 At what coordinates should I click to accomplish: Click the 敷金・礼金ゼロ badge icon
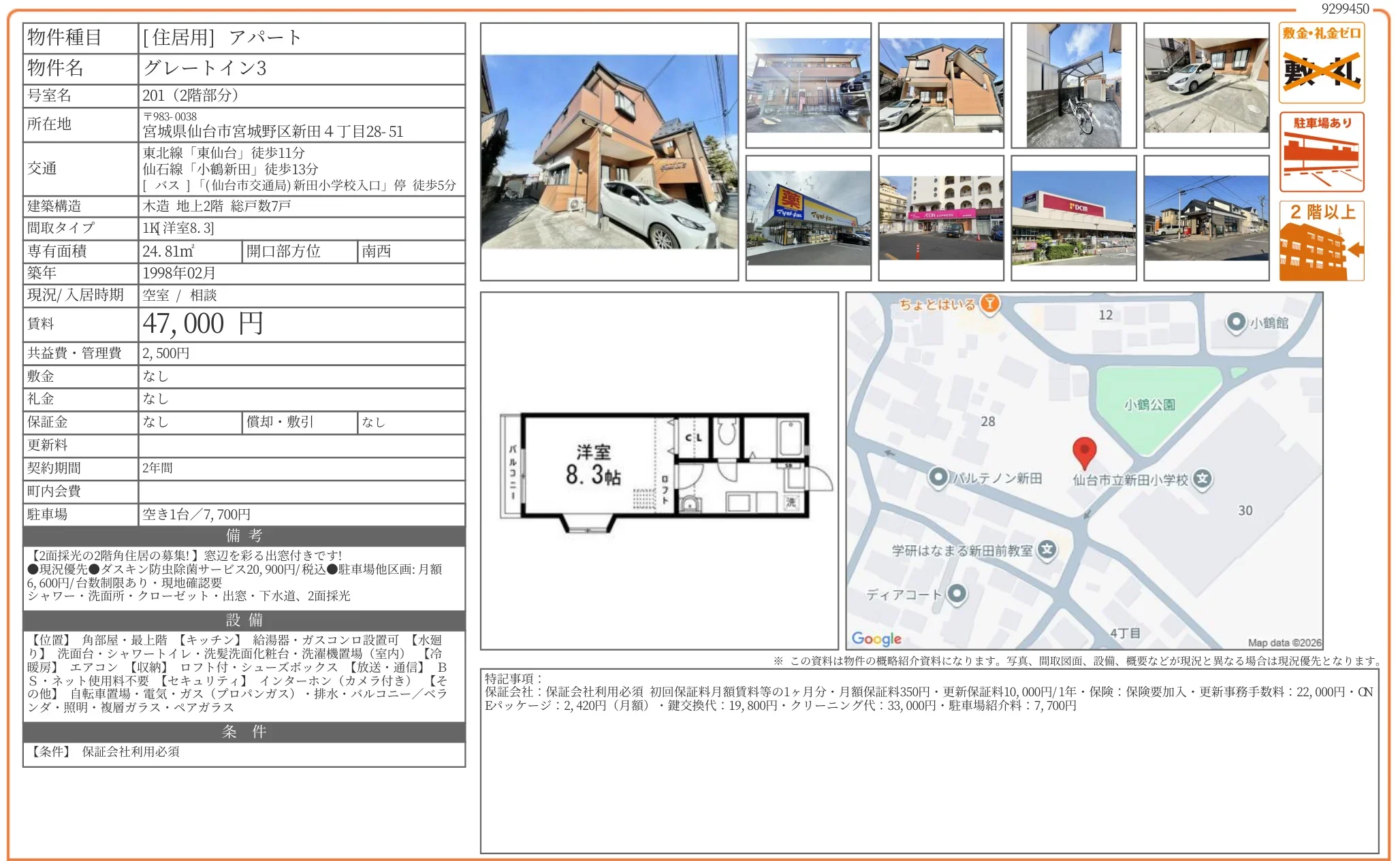click(x=1321, y=63)
